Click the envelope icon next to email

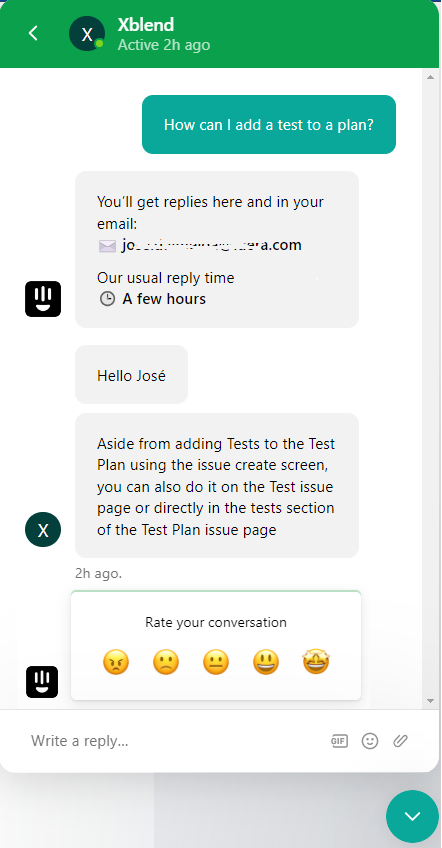(x=107, y=246)
